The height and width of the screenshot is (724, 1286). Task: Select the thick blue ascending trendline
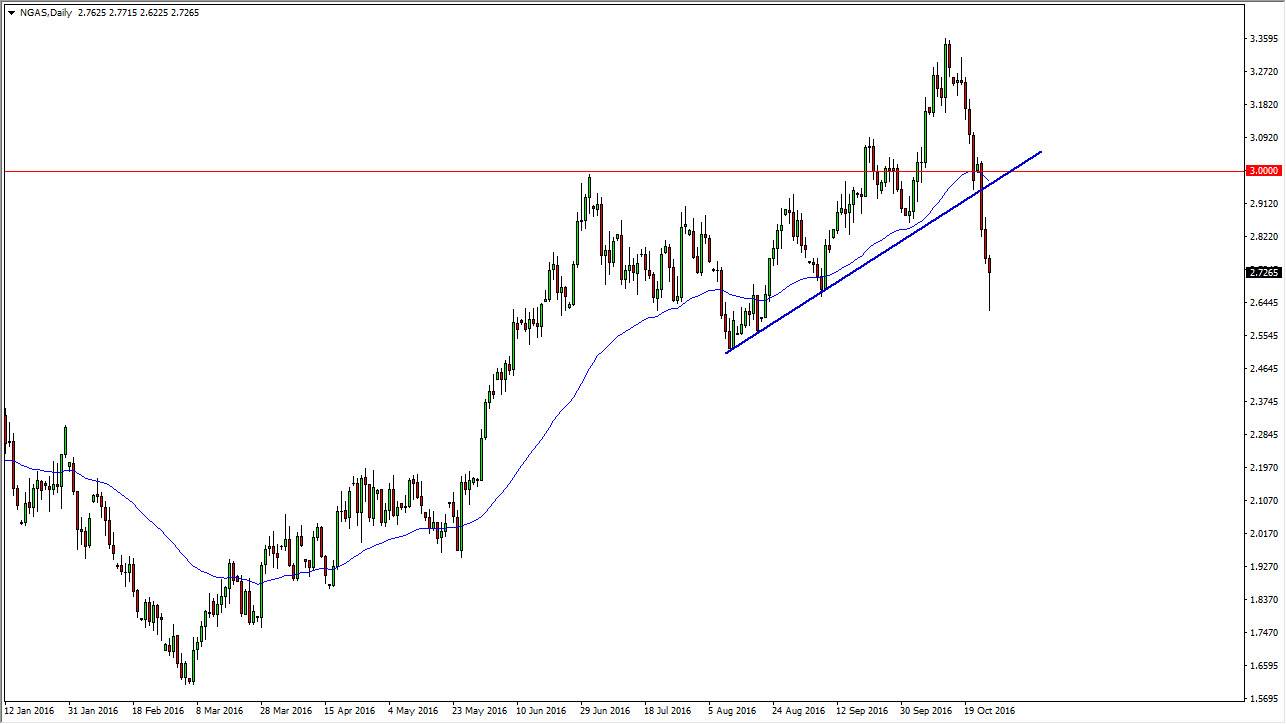(884, 251)
